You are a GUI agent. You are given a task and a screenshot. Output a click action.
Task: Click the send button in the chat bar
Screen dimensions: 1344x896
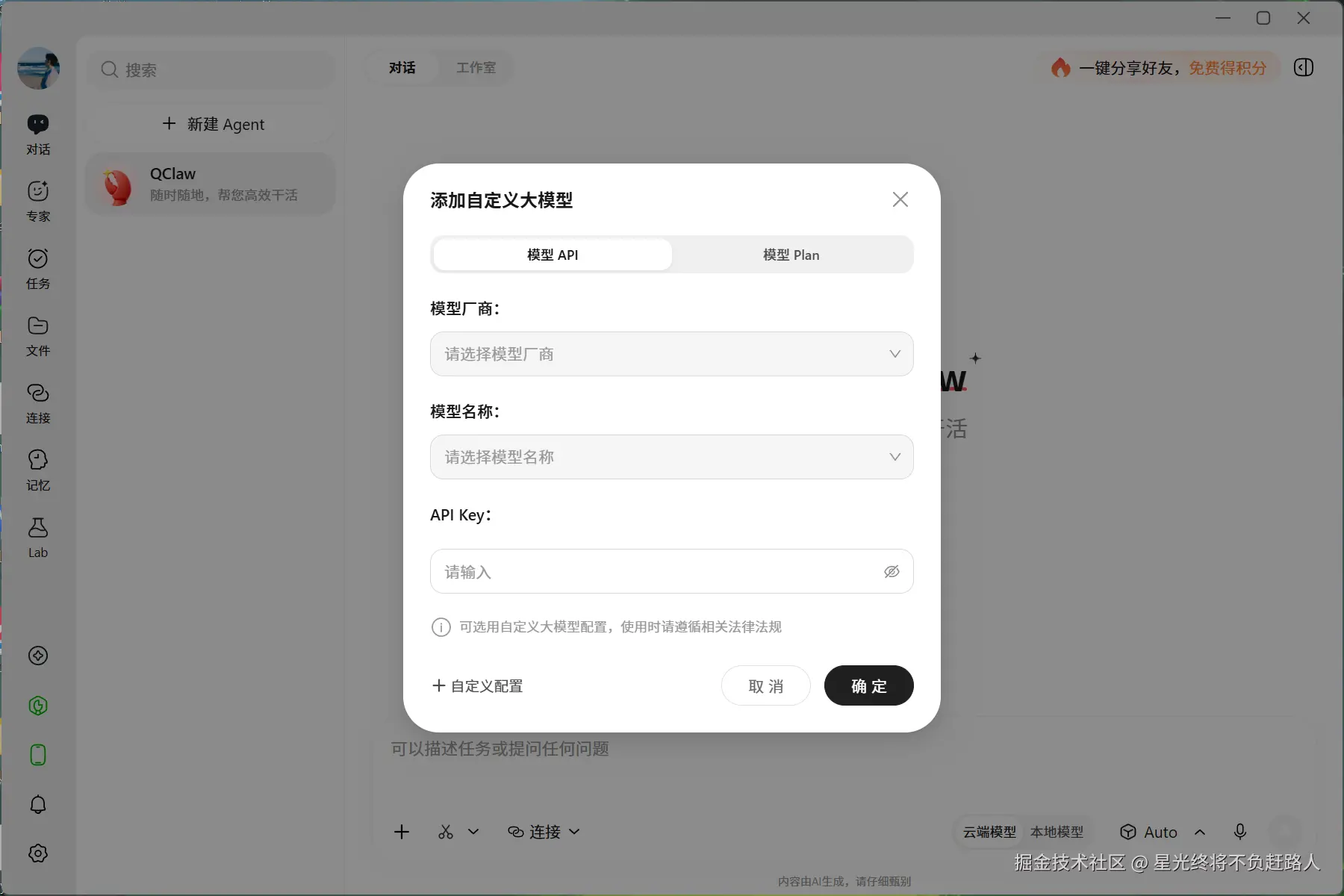point(1286,832)
